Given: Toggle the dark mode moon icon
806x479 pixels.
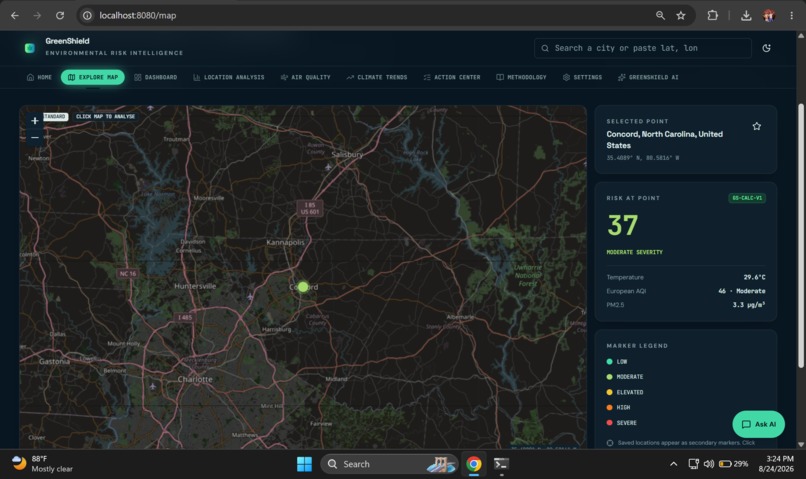Looking at the screenshot, I should (766, 48).
